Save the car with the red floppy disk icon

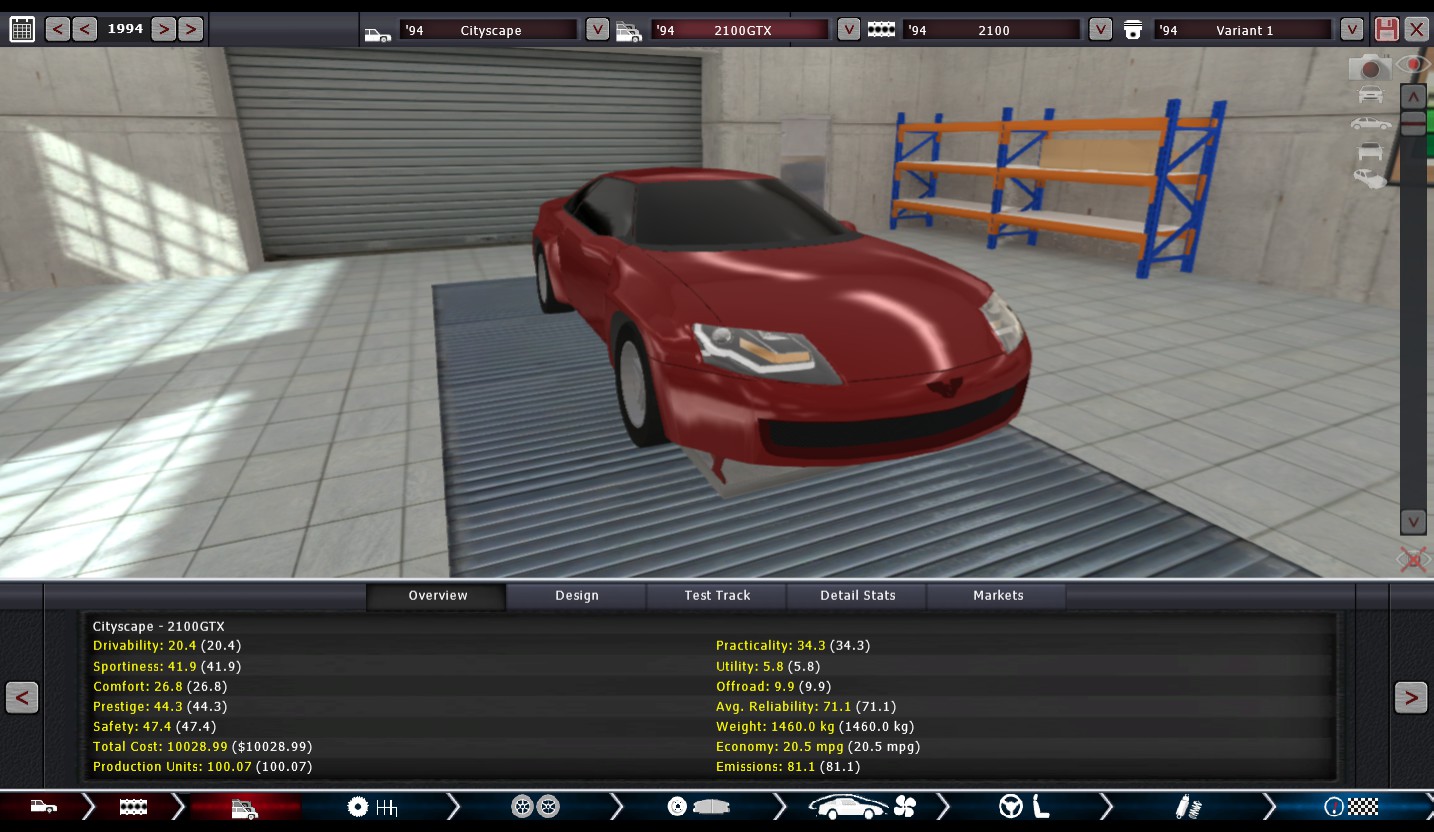click(1386, 29)
